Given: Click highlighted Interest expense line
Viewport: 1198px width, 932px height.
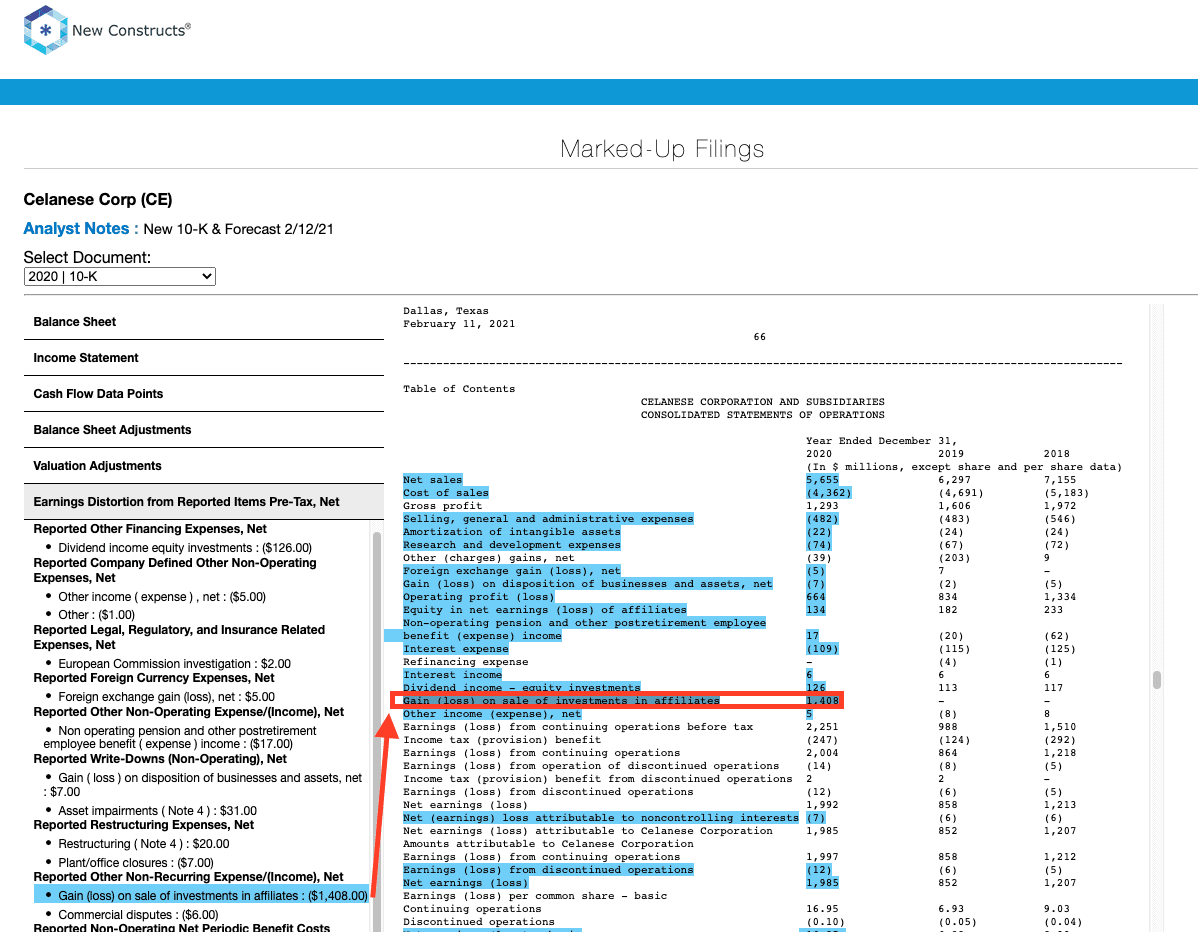Looking at the screenshot, I should tap(455, 649).
